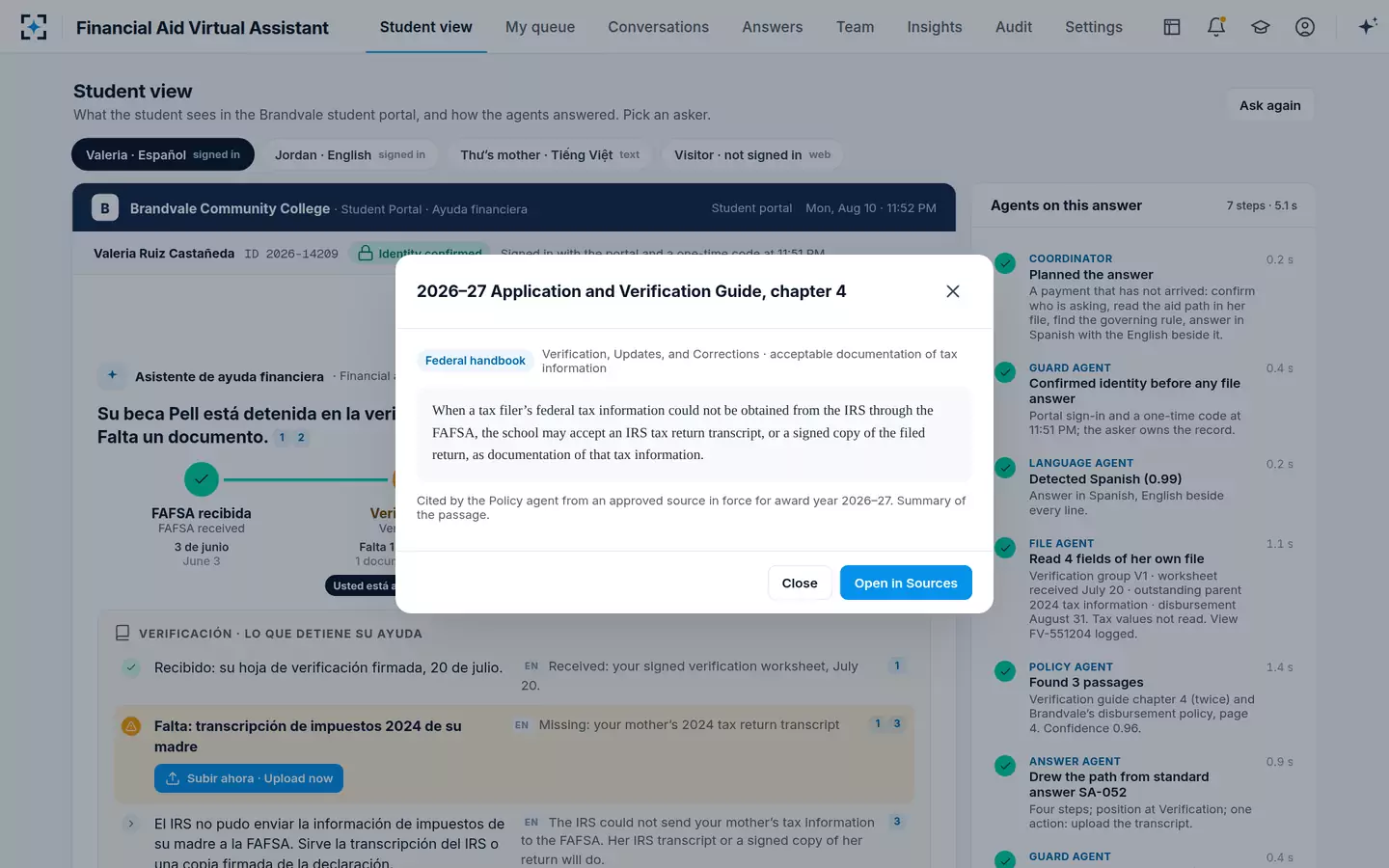
Task: Open the Conversations tab
Action: pyautogui.click(x=658, y=27)
